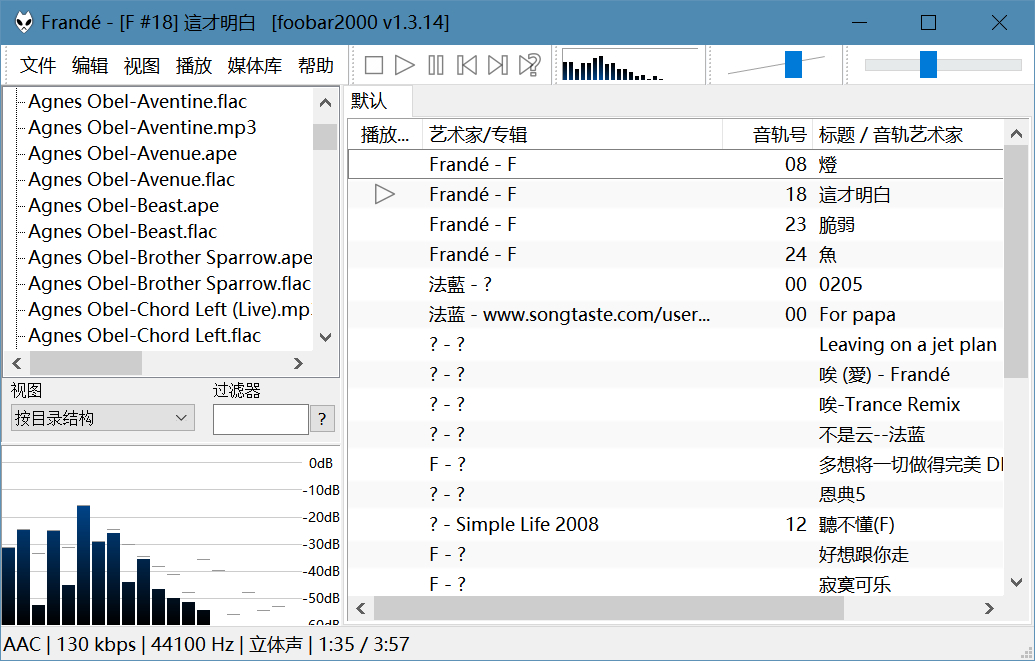Select the 唉-Trance Remix row
This screenshot has height=661, width=1035.
pos(675,404)
